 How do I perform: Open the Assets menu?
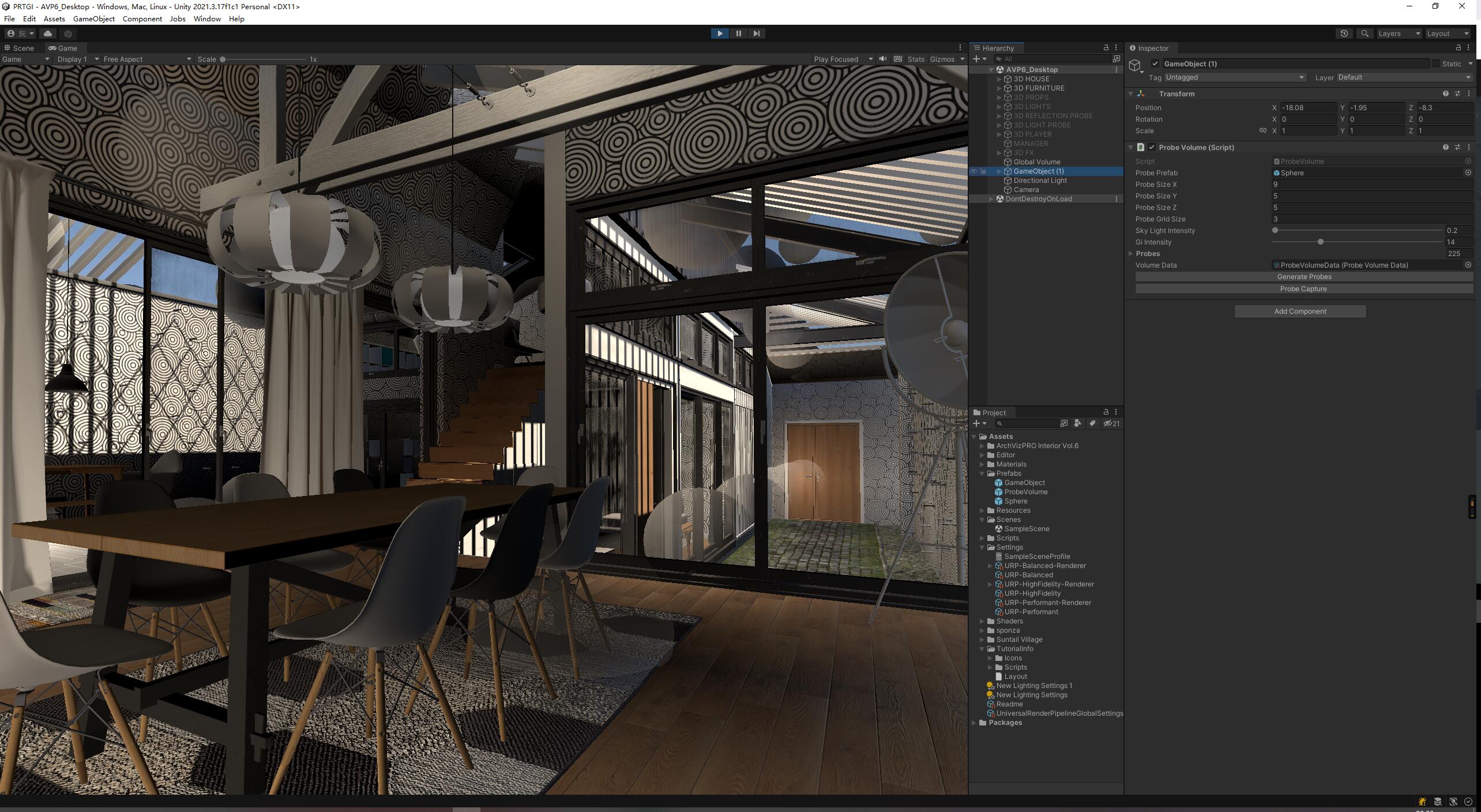click(54, 18)
